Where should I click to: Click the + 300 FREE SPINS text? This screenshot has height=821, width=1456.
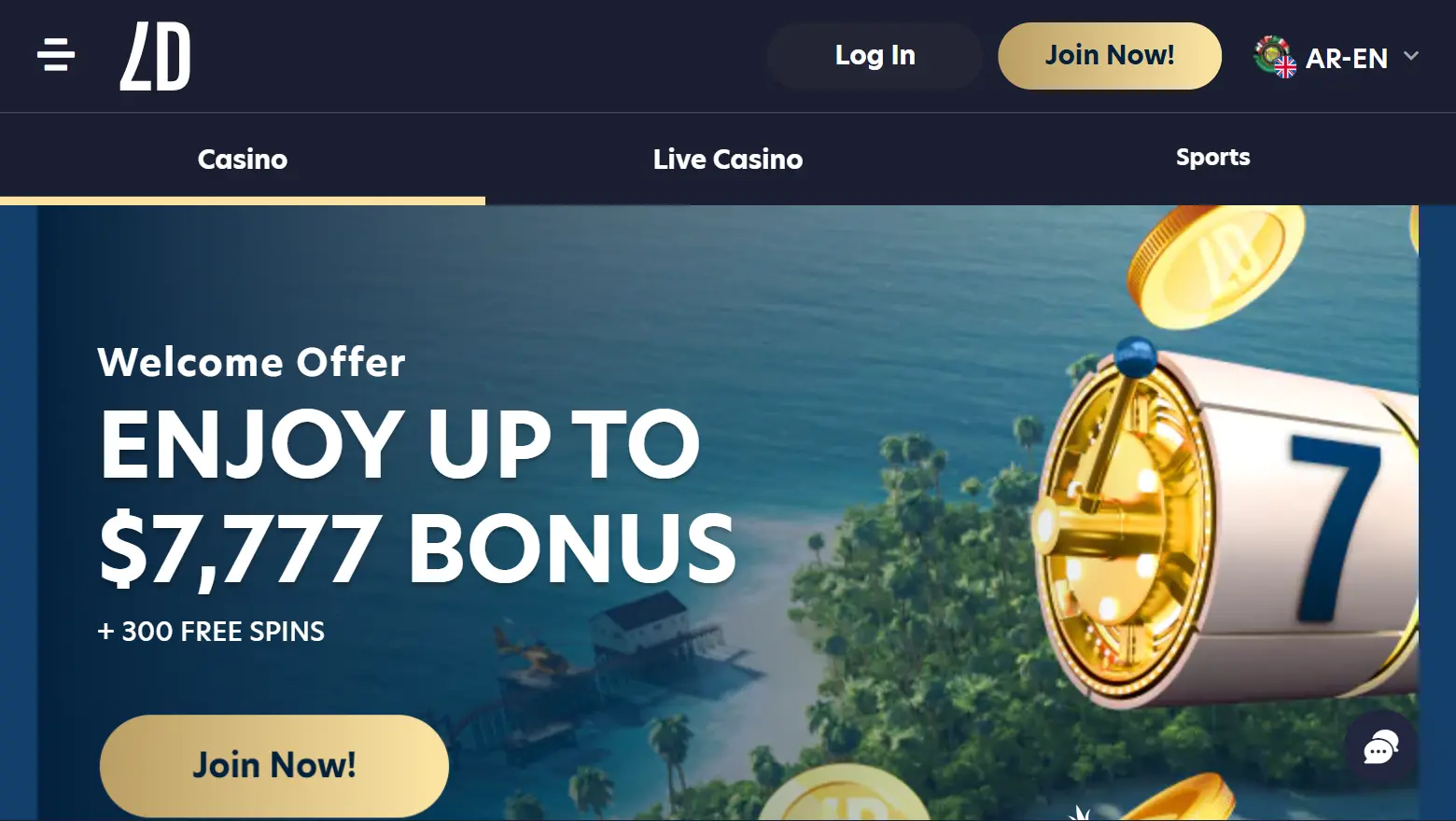[x=211, y=632]
